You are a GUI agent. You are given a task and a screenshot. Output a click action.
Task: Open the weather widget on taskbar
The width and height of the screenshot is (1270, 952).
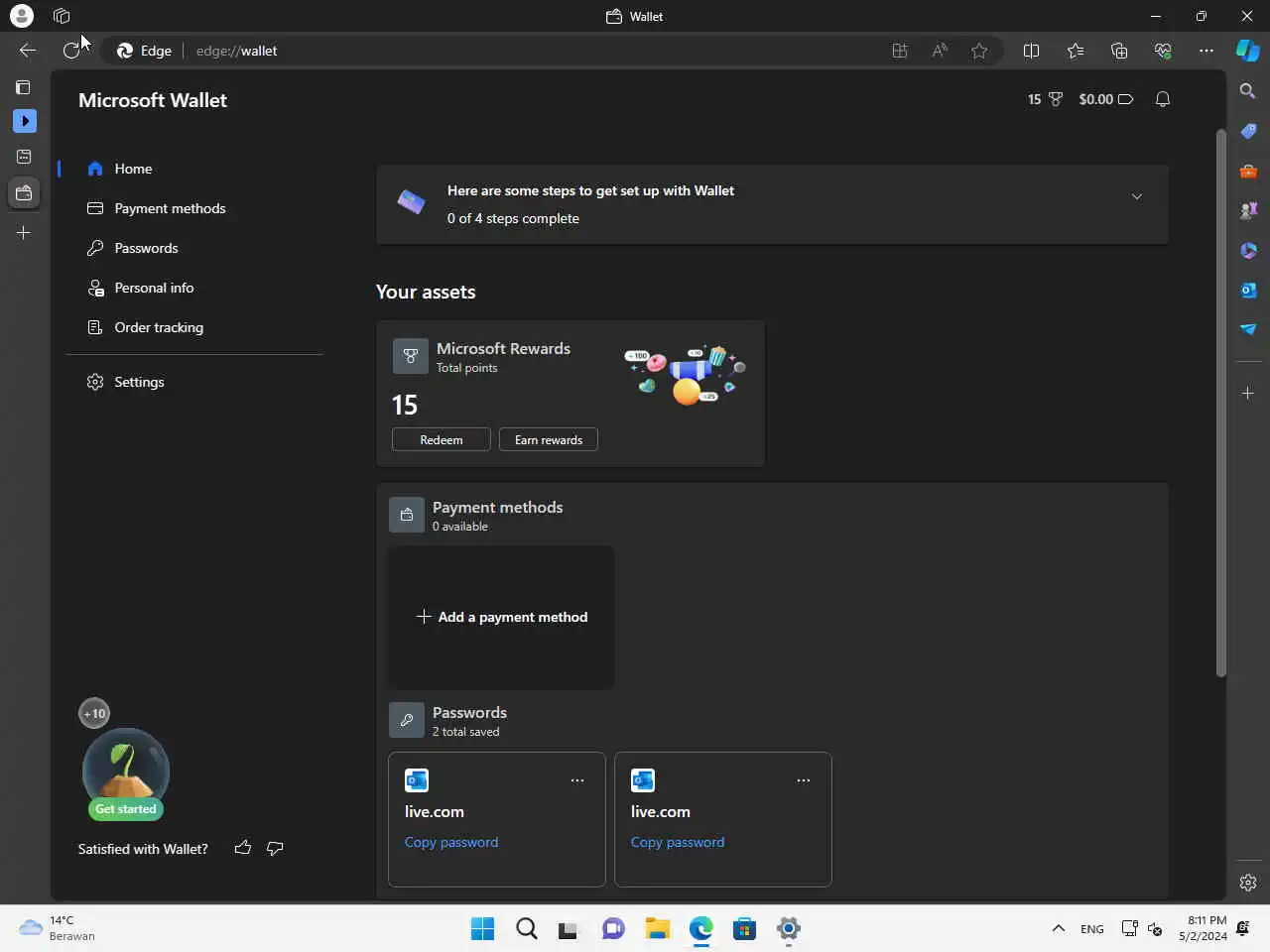click(58, 928)
